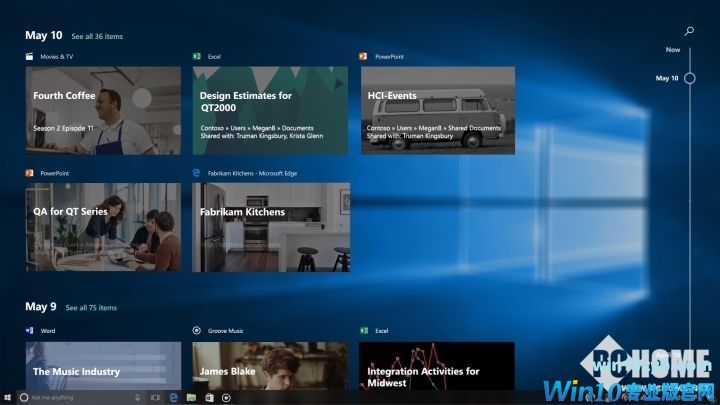Click See all 75 items link
This screenshot has height=405, width=720.
point(92,308)
